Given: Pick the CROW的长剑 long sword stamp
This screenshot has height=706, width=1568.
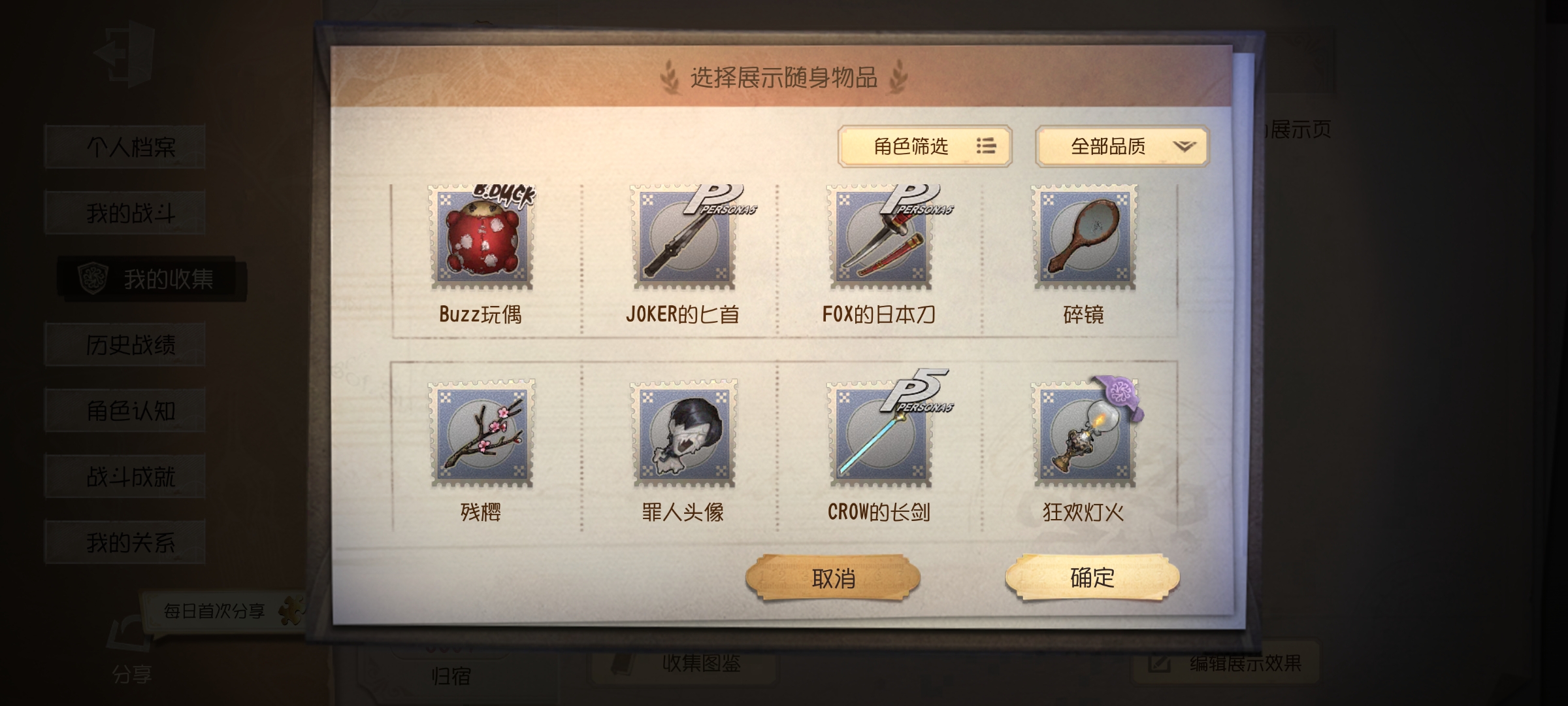Looking at the screenshot, I should pos(880,434).
